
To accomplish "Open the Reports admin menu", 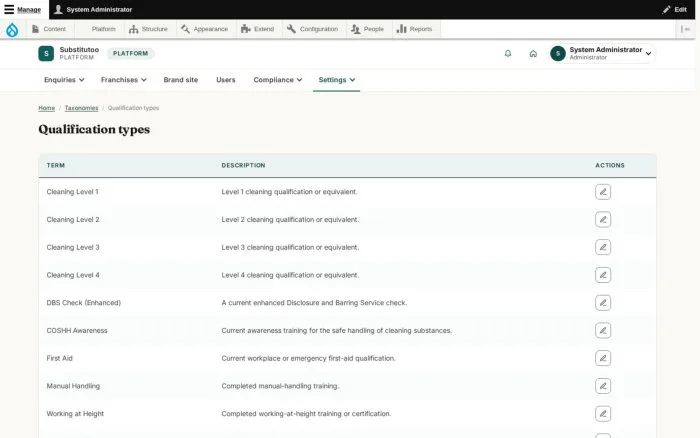I will pos(414,29).
